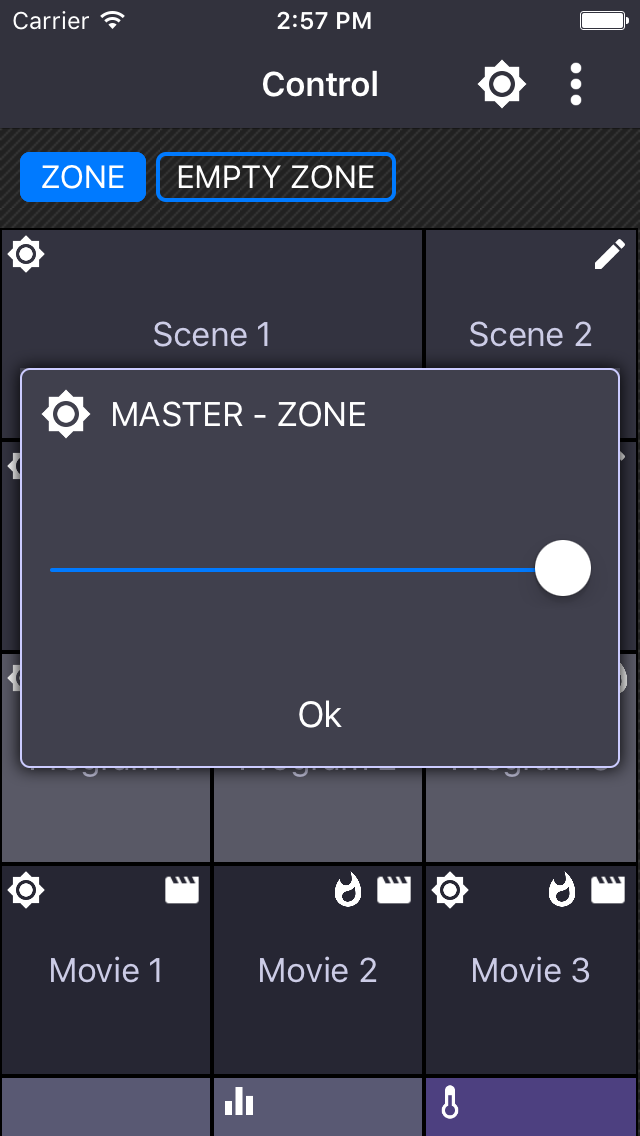Select the ZONE tab
The image size is (640, 1136).
coord(83,177)
